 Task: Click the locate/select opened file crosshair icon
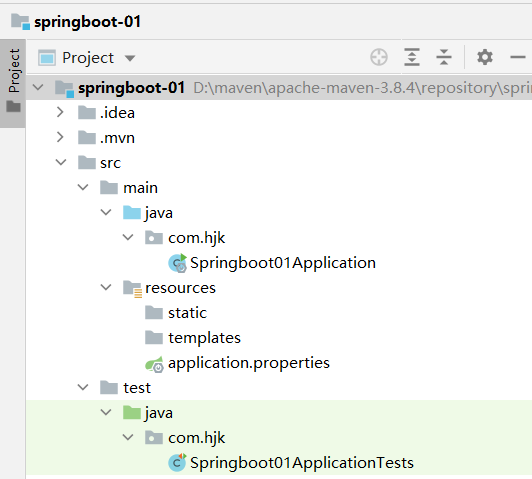(379, 57)
